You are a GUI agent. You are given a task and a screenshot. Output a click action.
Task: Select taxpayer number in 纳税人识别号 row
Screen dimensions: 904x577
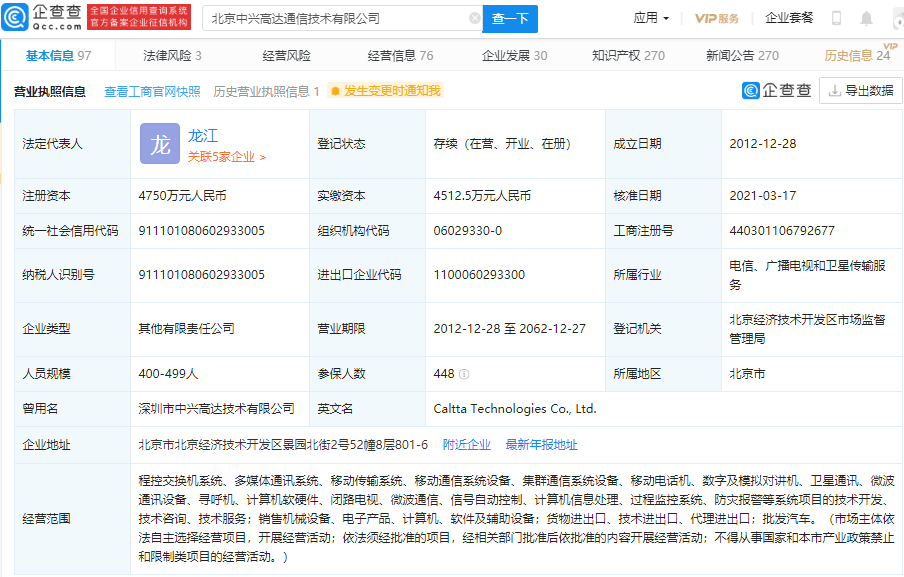pyautogui.click(x=202, y=275)
